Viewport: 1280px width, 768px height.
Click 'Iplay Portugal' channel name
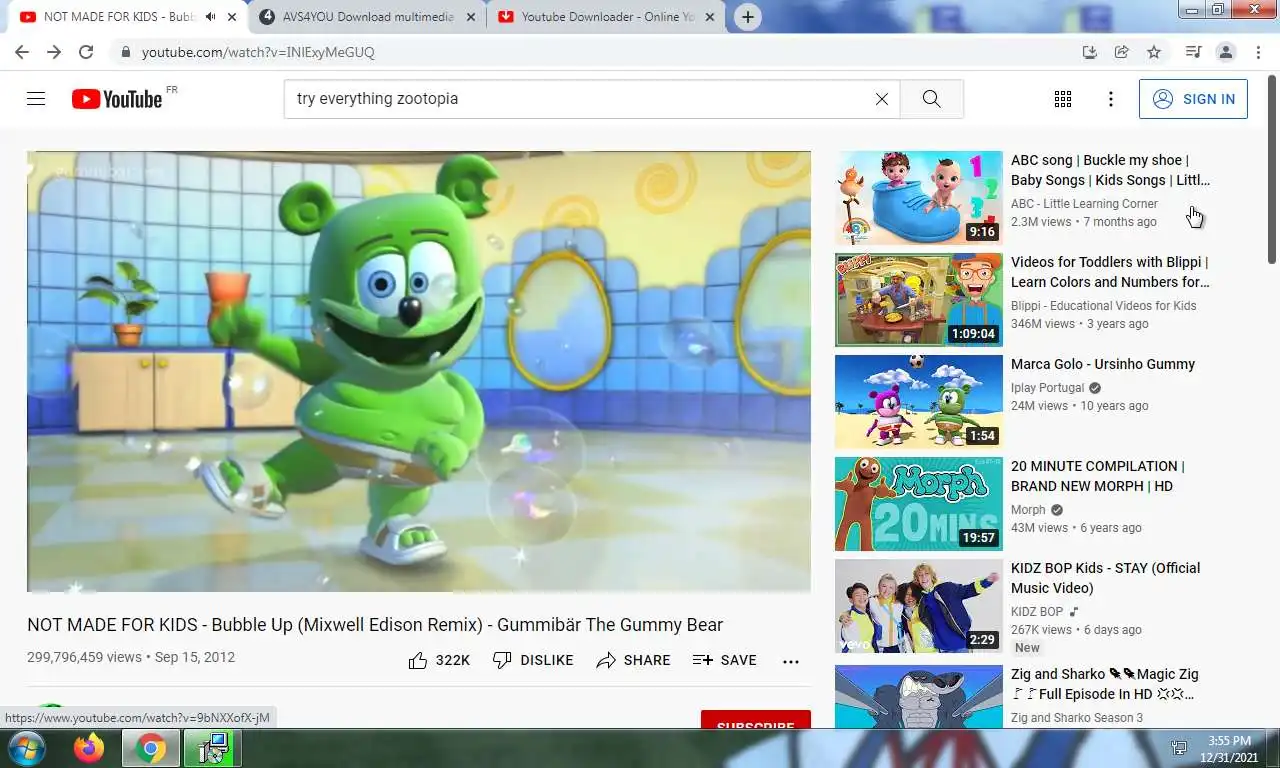click(1047, 388)
